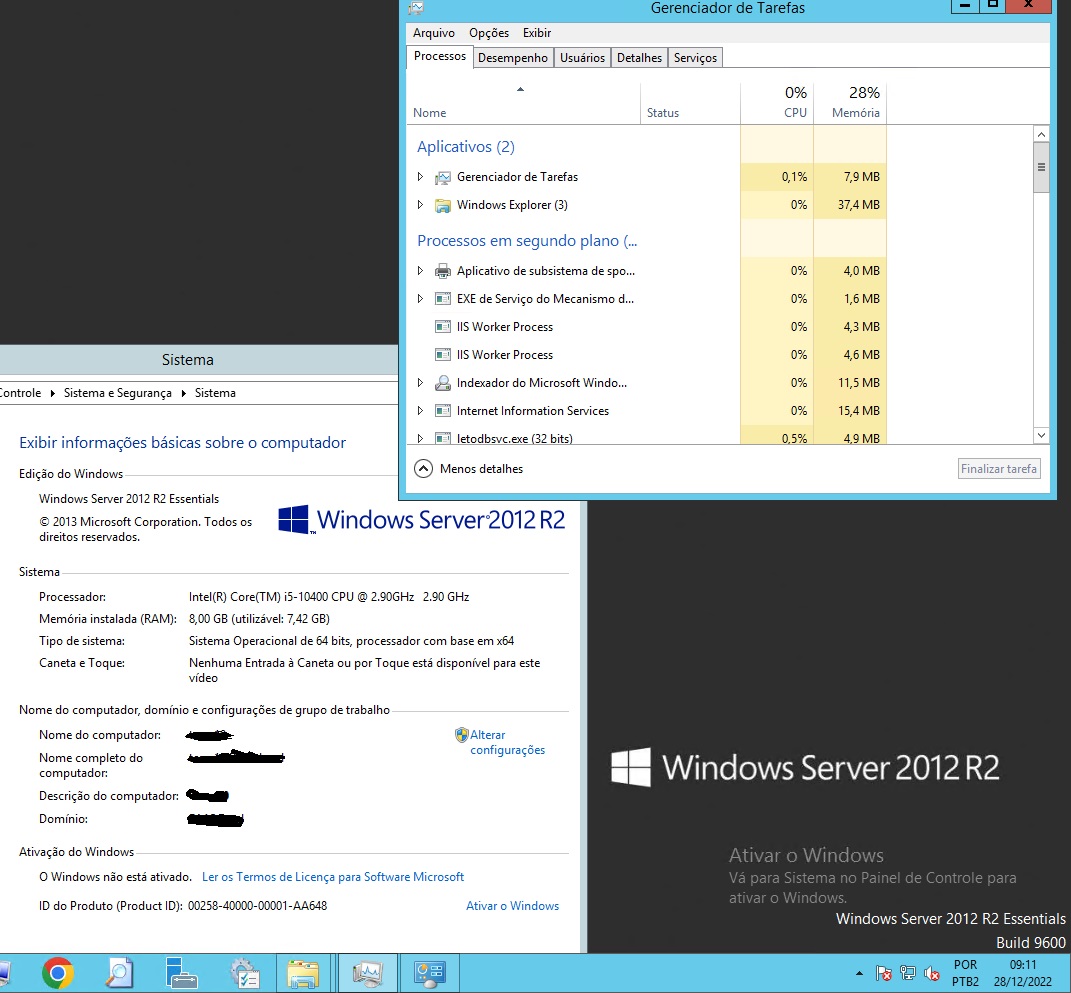This screenshot has height=993, width=1071.
Task: Expand Internet Information Services row
Action: pos(420,411)
